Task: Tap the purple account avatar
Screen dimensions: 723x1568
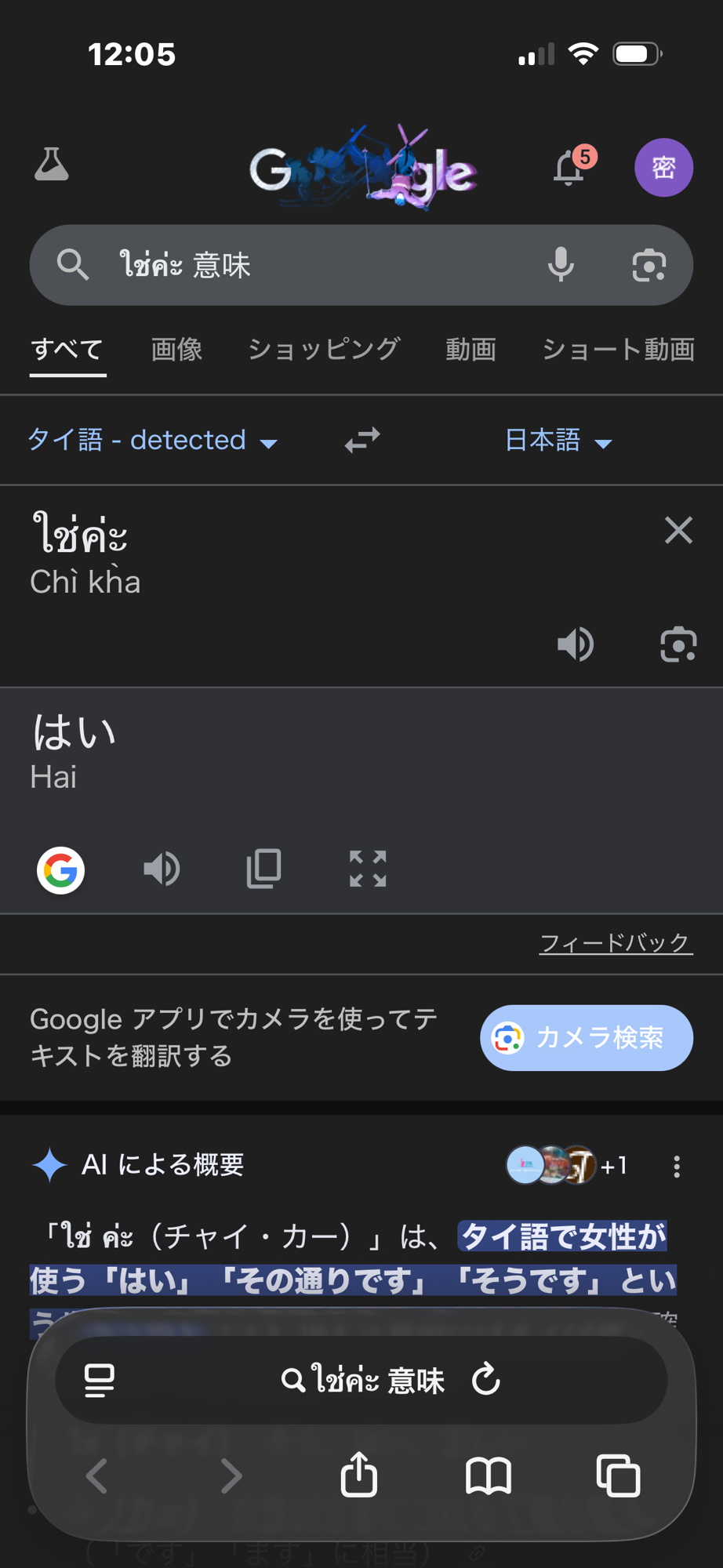Action: click(x=663, y=168)
